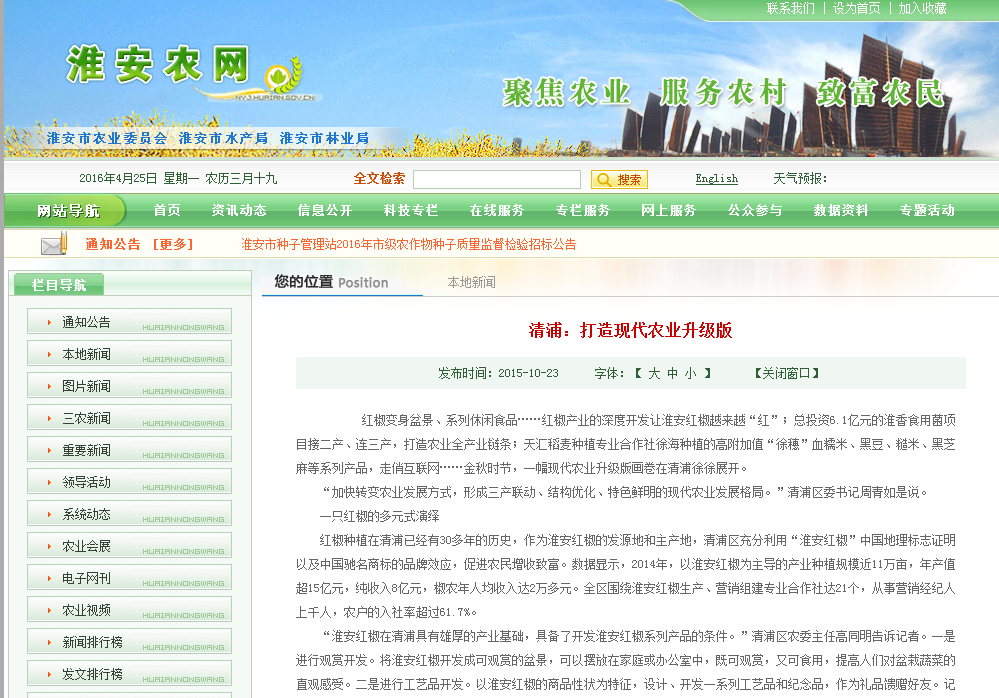Click the magnifier search button
The width and height of the screenshot is (999, 698).
pyautogui.click(x=619, y=180)
